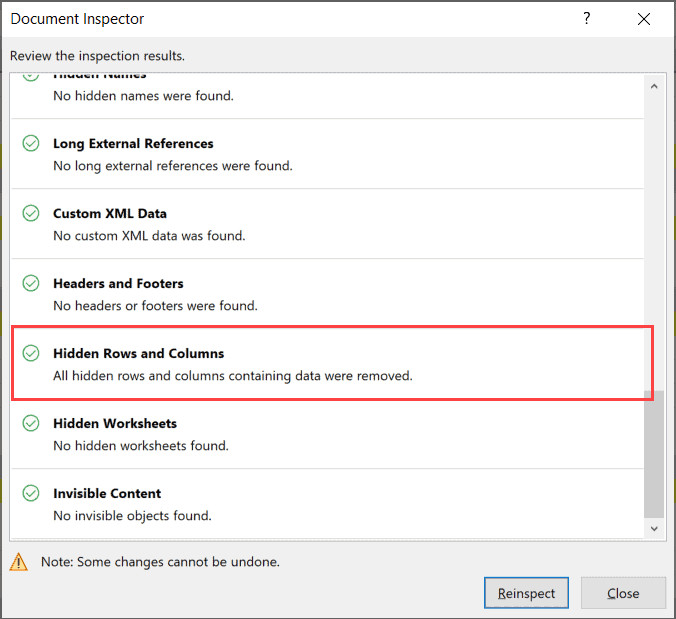
Task: Click the Custom XML Data heading
Action: click(x=110, y=213)
